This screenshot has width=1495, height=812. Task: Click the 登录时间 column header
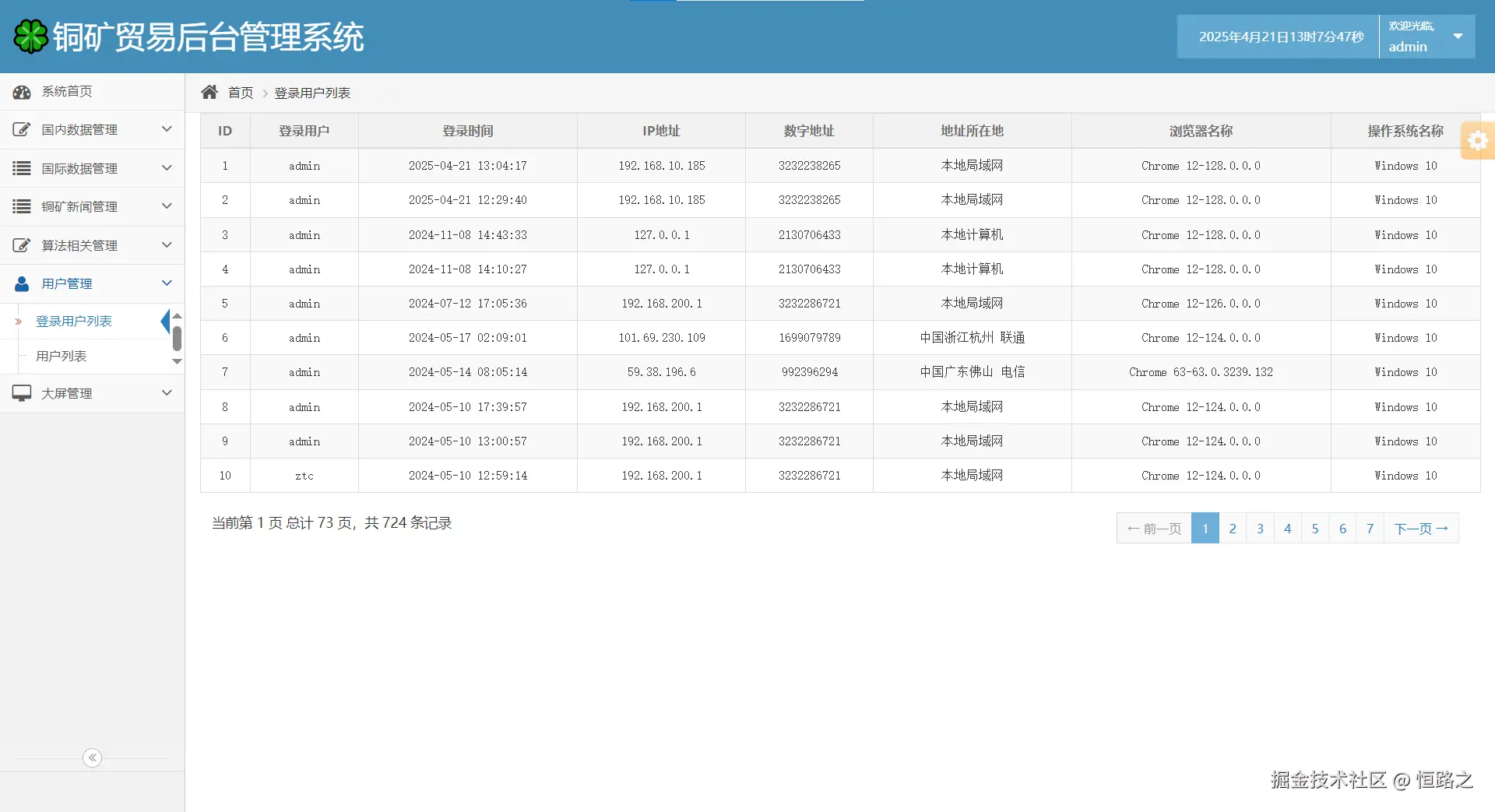[468, 131]
